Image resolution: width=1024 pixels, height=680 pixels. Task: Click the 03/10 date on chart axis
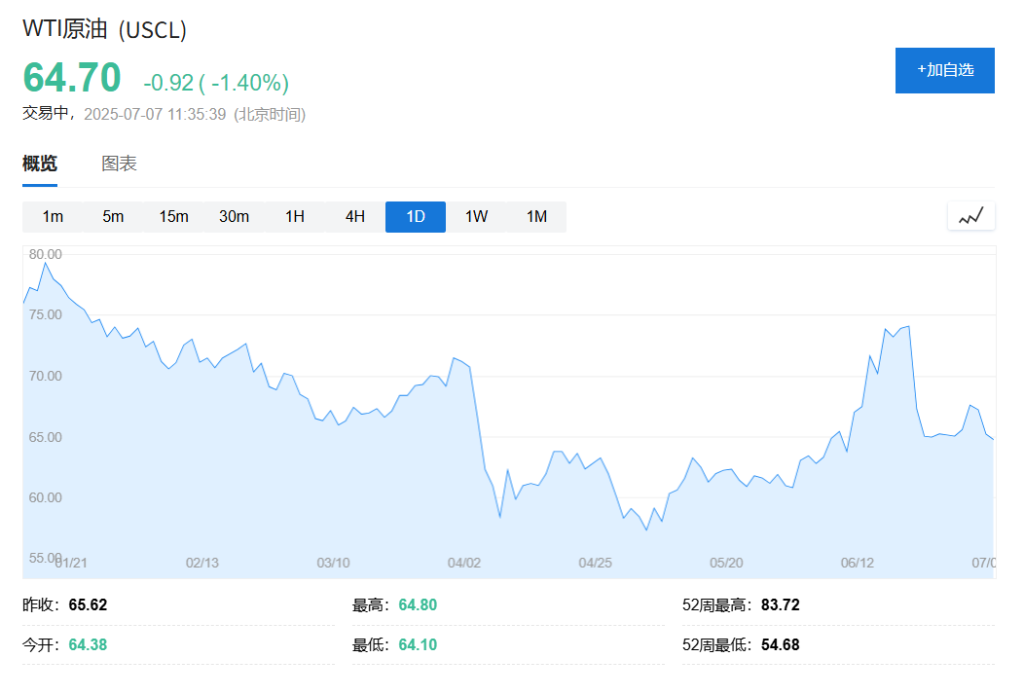(x=333, y=563)
